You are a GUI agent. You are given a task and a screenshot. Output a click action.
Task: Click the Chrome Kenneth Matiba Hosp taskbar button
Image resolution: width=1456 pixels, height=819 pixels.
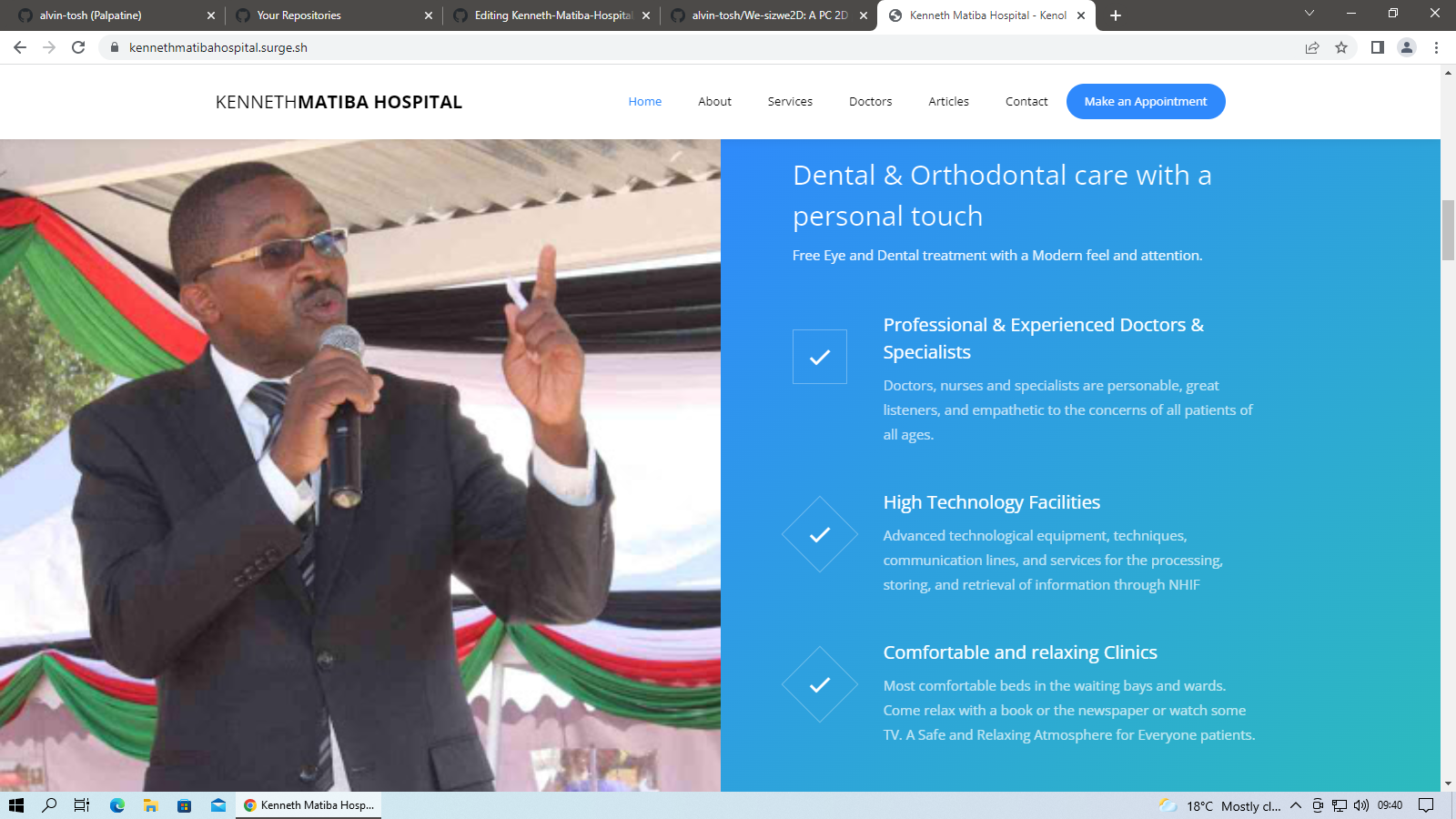coord(308,805)
